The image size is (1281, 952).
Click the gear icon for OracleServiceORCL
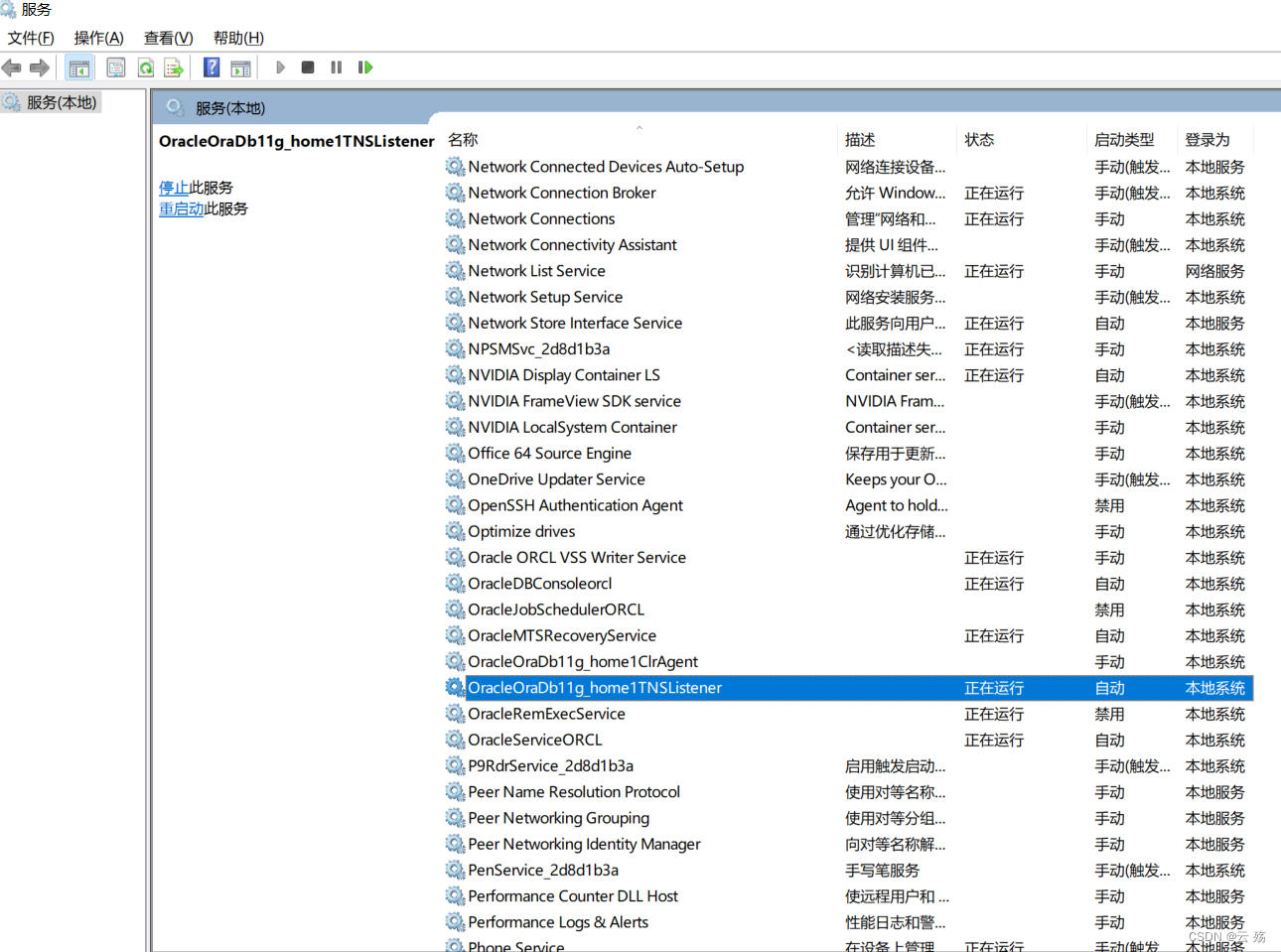(455, 740)
